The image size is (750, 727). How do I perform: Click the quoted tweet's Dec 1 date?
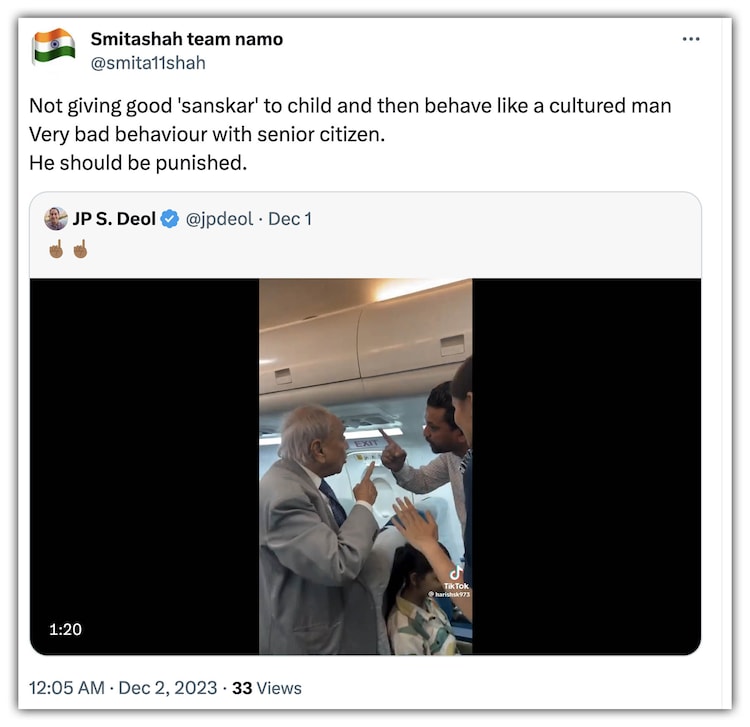(290, 218)
